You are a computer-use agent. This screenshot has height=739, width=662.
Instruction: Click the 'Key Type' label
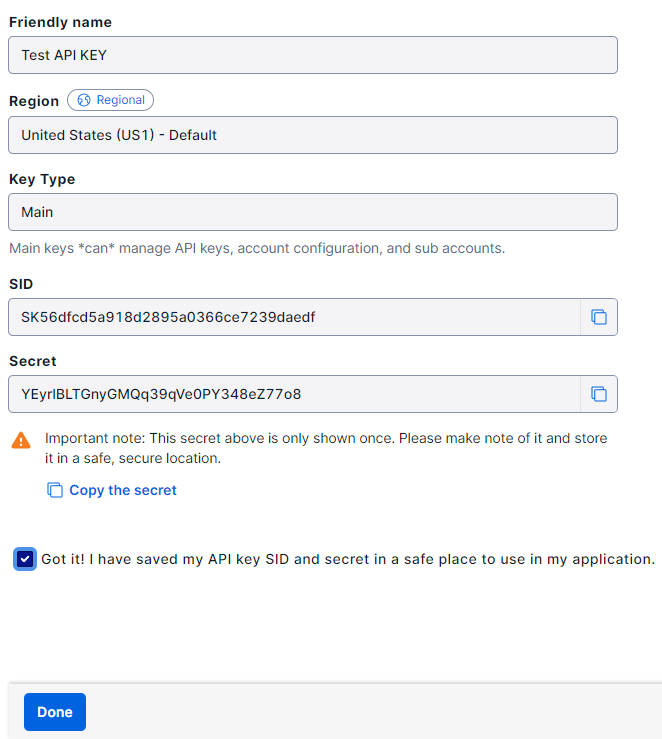pos(42,180)
